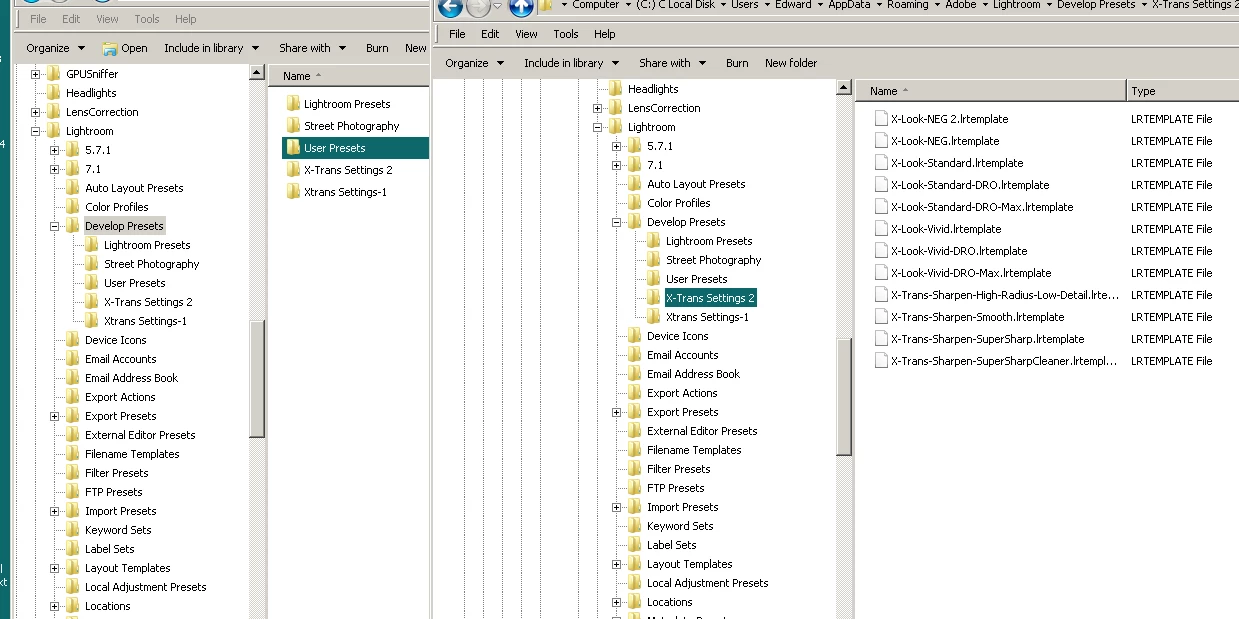Click the Burn button in the right window
The image size is (1239, 619).
tap(737, 63)
